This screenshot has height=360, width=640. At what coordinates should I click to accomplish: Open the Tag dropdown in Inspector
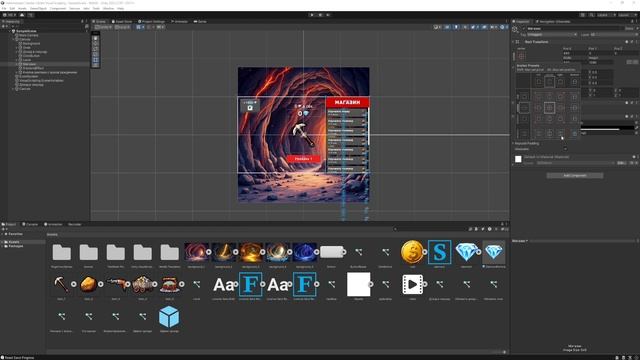tap(552, 35)
